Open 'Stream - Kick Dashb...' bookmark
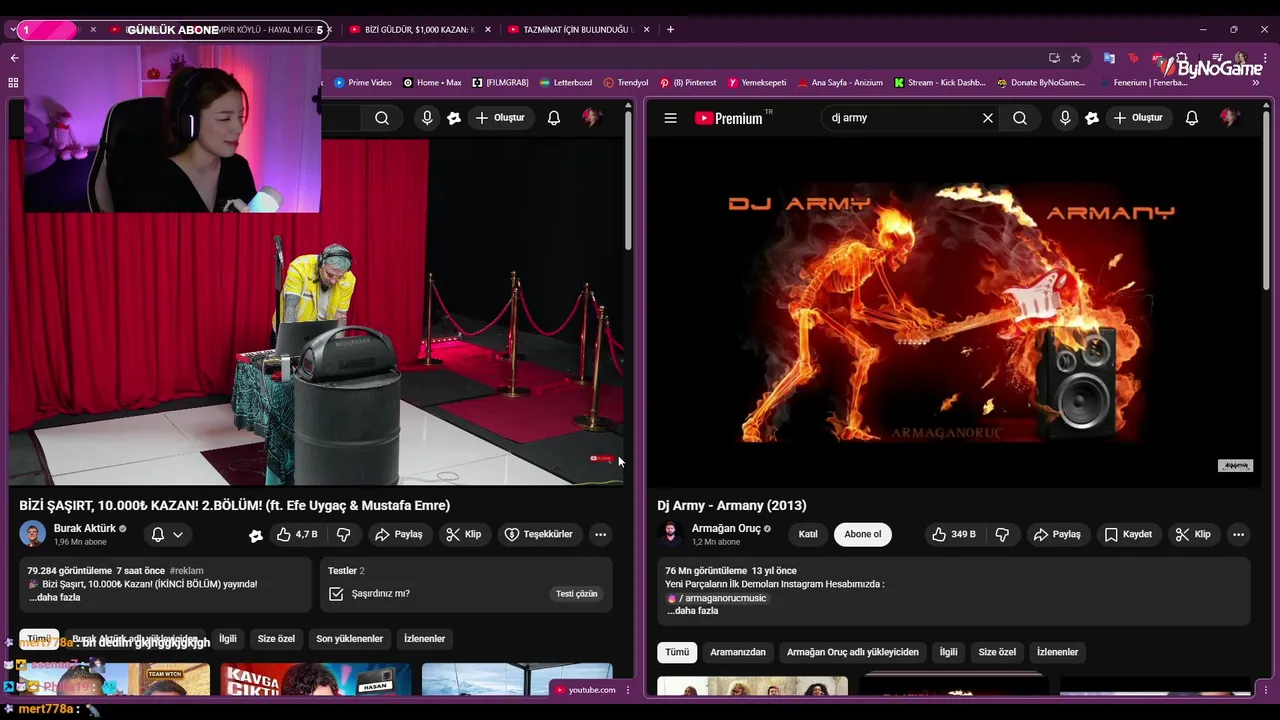The image size is (1280, 720). tap(940, 83)
